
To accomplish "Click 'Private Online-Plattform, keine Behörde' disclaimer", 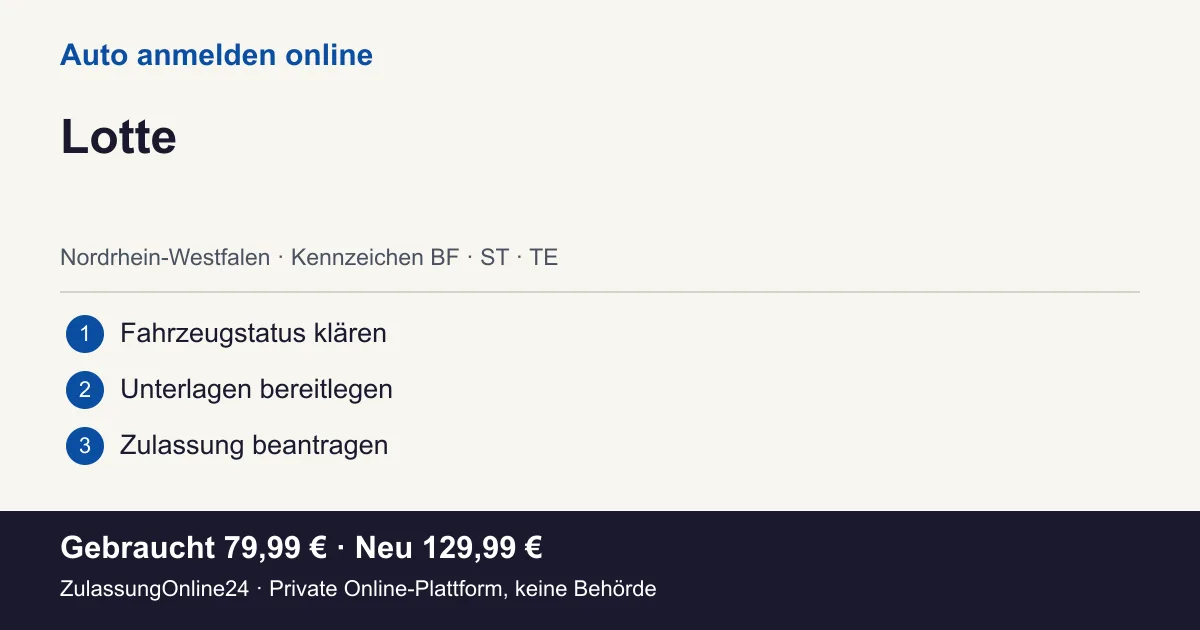I will tap(463, 589).
